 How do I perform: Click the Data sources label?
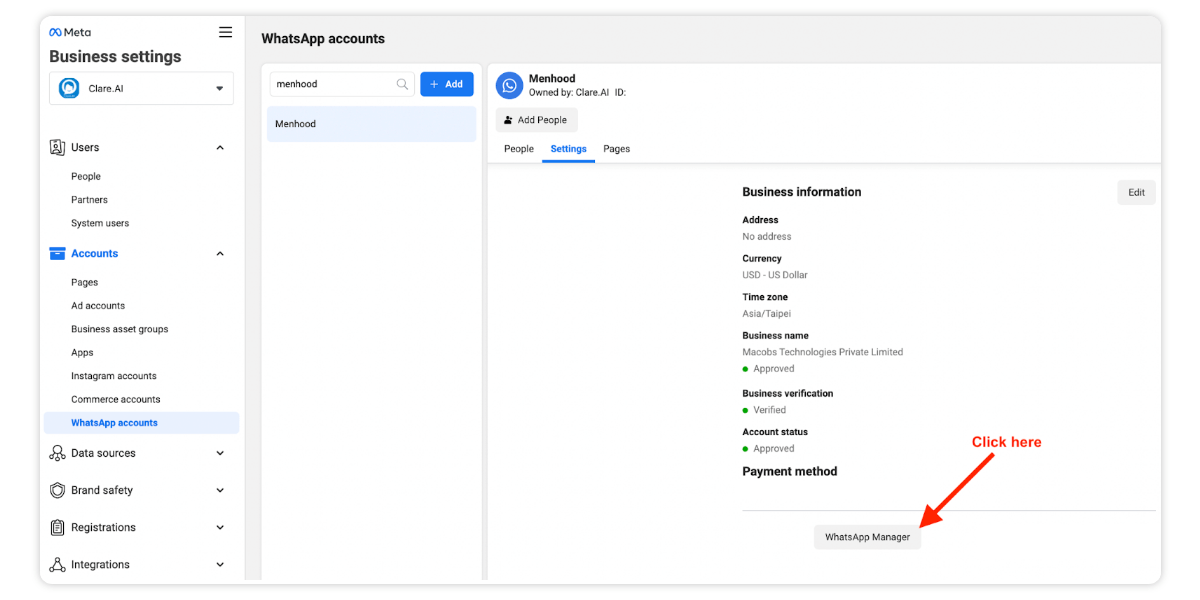103,453
